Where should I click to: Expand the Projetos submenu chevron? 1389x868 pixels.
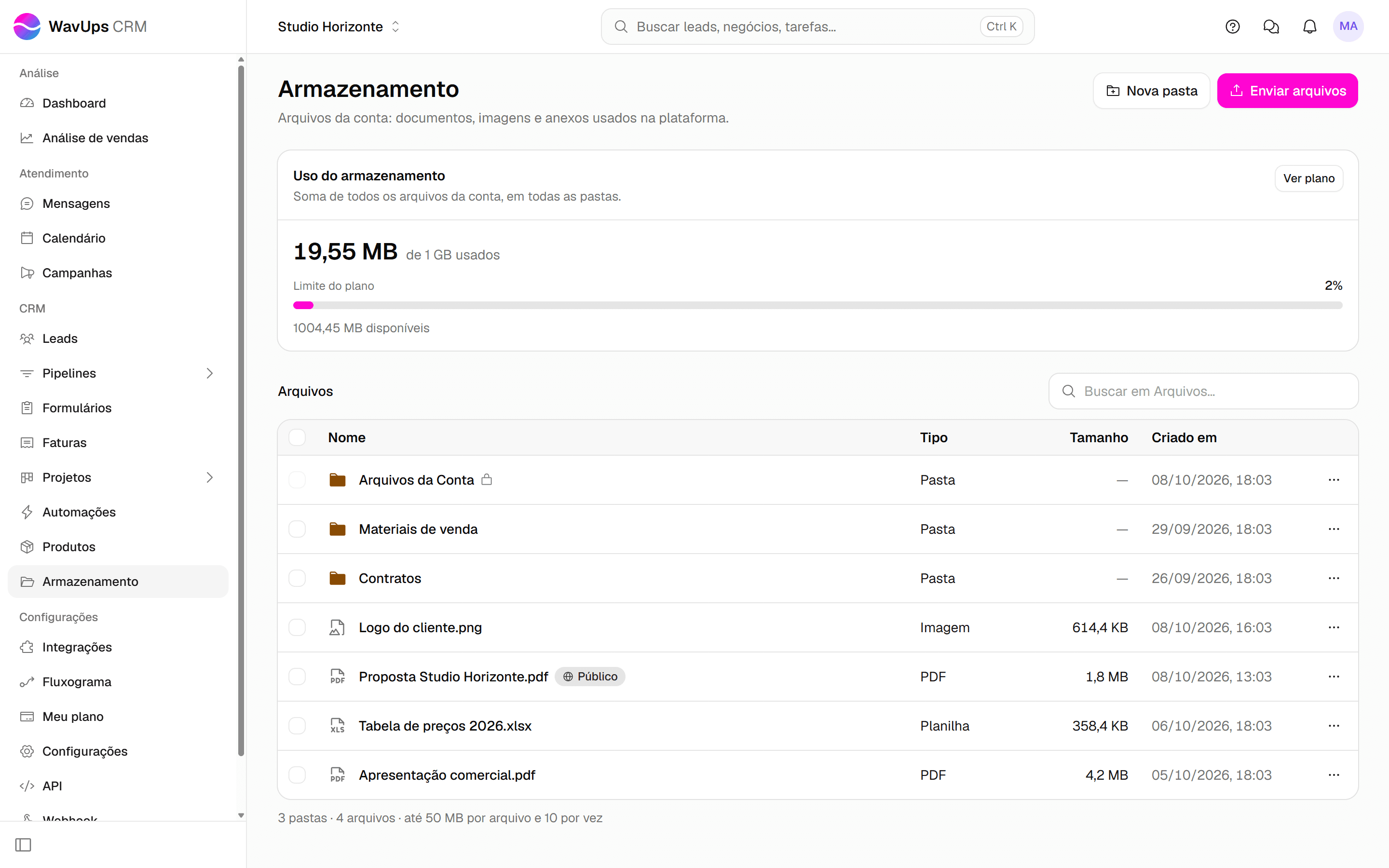[x=209, y=477]
